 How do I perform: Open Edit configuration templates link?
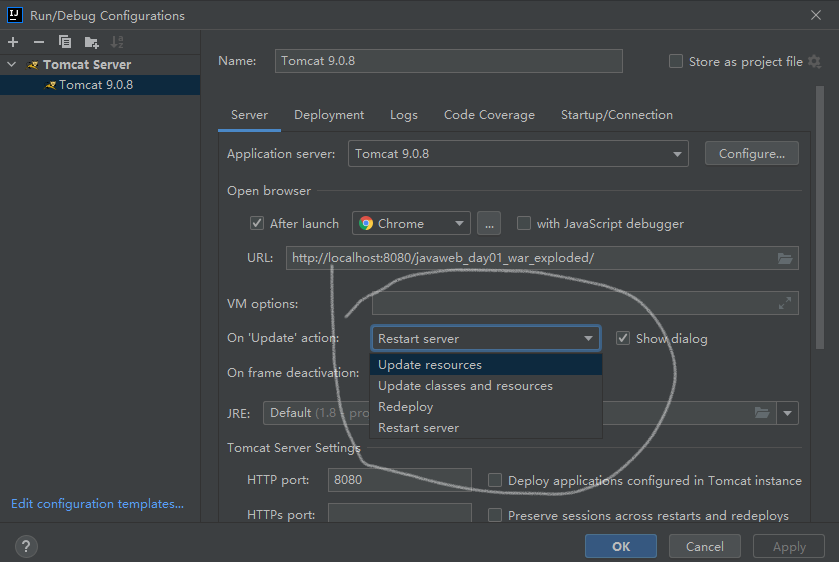97,504
